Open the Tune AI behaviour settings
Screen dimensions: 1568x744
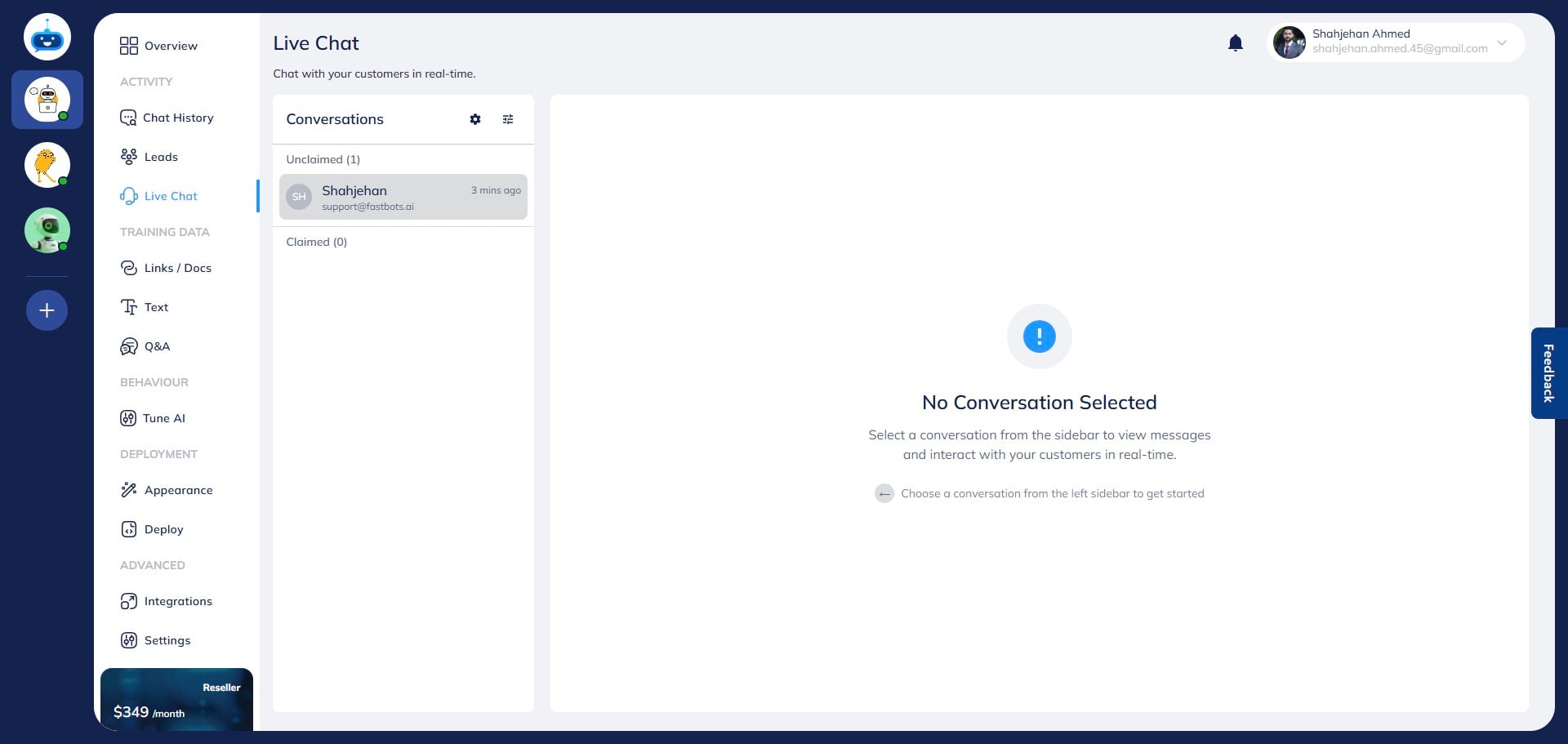pos(164,417)
